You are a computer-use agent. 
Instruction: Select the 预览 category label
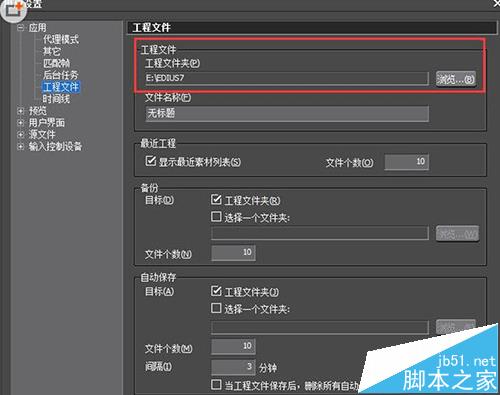pyautogui.click(x=37, y=111)
